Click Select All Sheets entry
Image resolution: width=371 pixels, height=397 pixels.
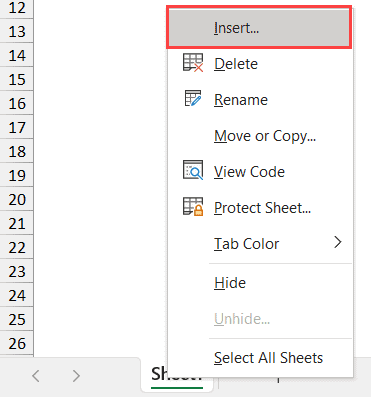click(x=268, y=358)
